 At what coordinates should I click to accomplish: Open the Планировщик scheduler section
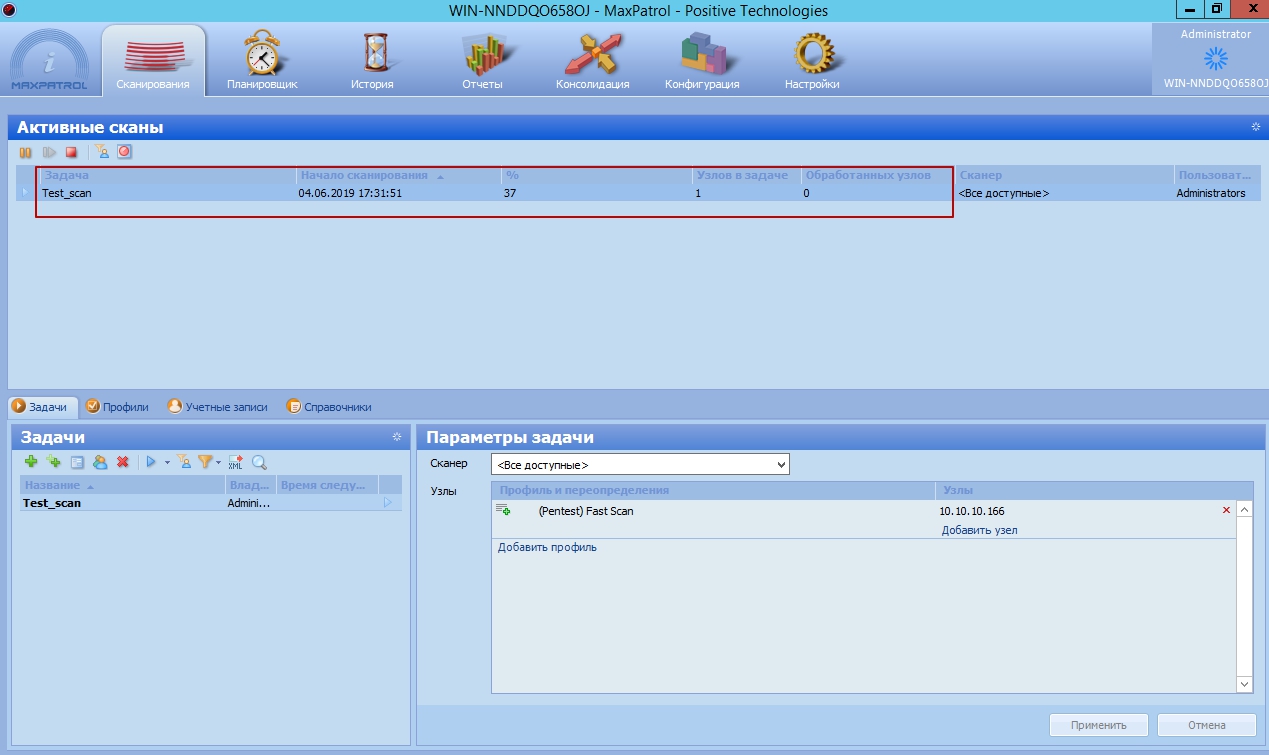click(x=262, y=61)
